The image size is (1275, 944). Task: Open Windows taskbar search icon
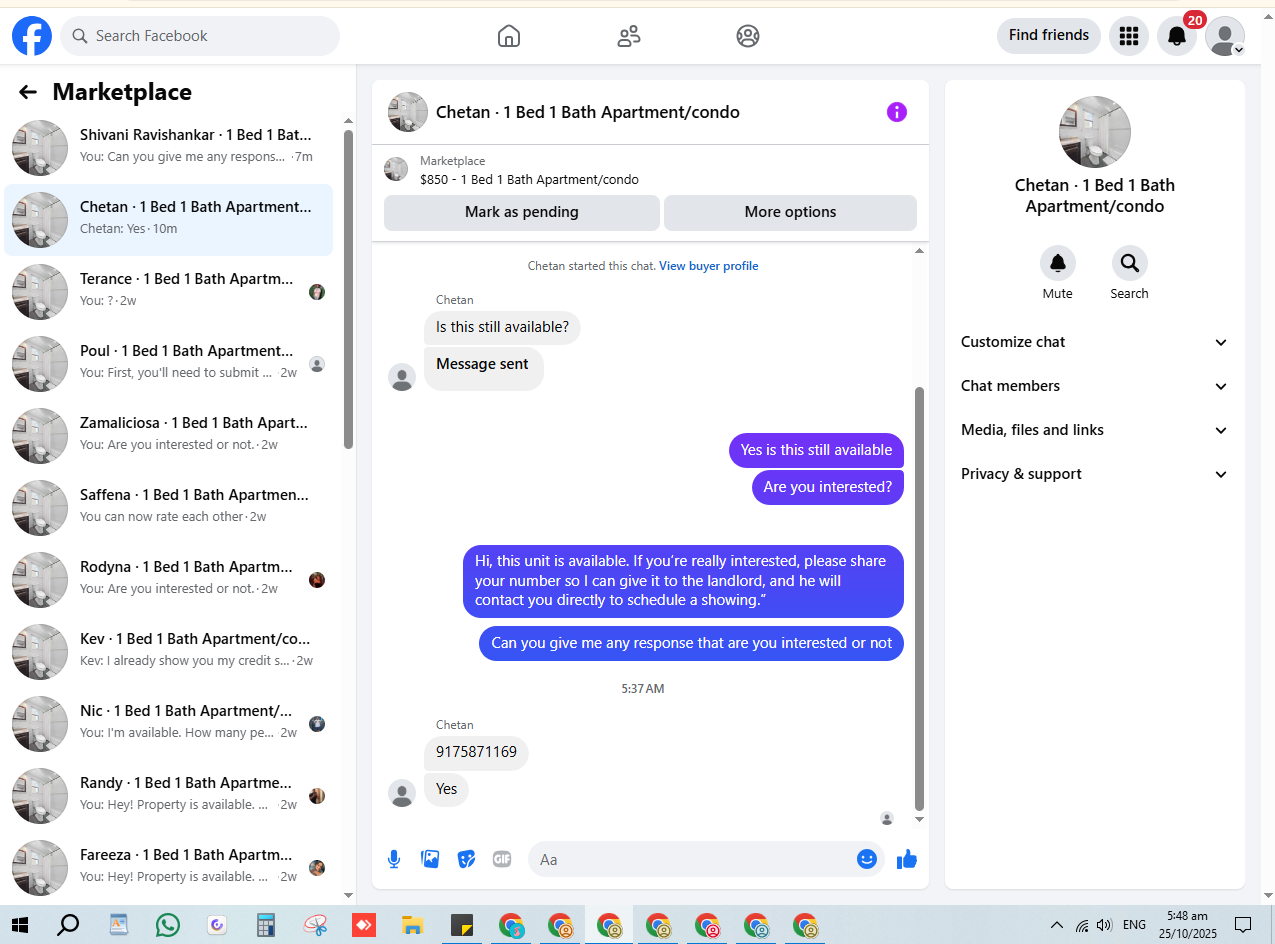[x=68, y=925]
